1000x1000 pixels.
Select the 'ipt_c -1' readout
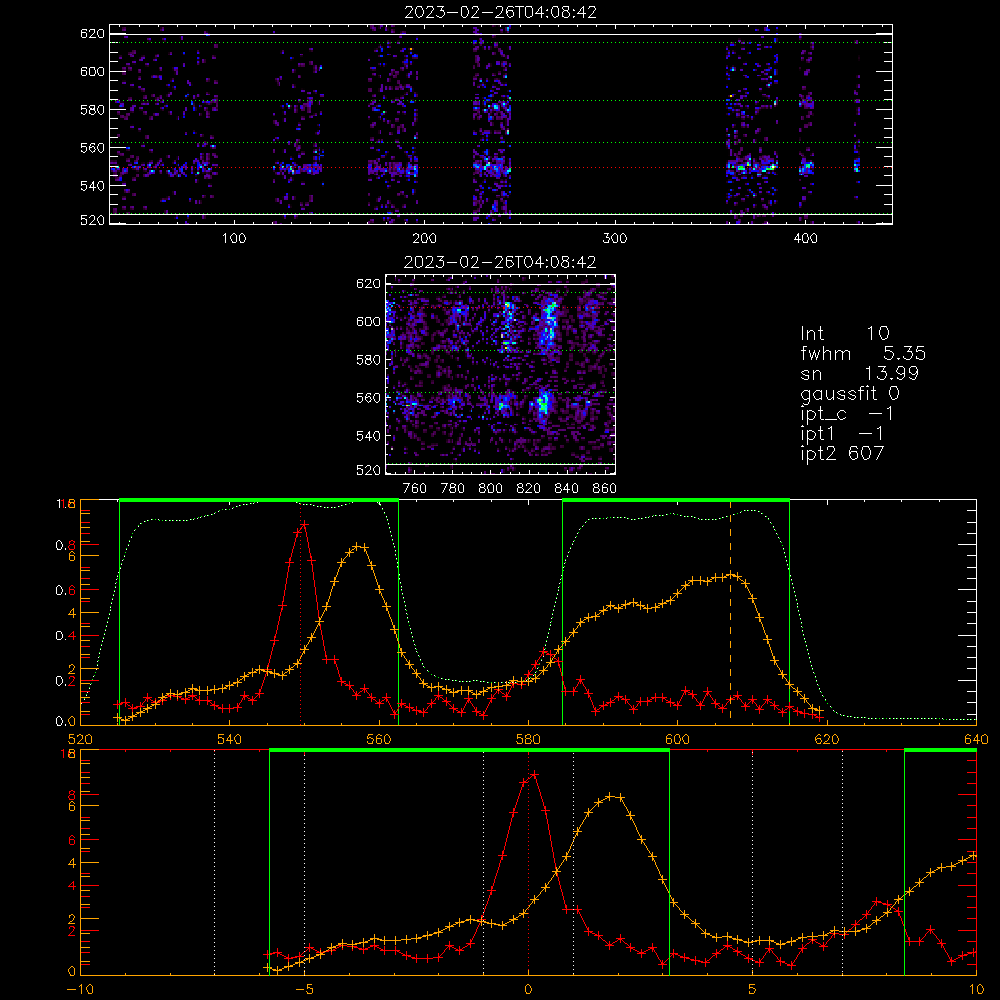[x=848, y=414]
